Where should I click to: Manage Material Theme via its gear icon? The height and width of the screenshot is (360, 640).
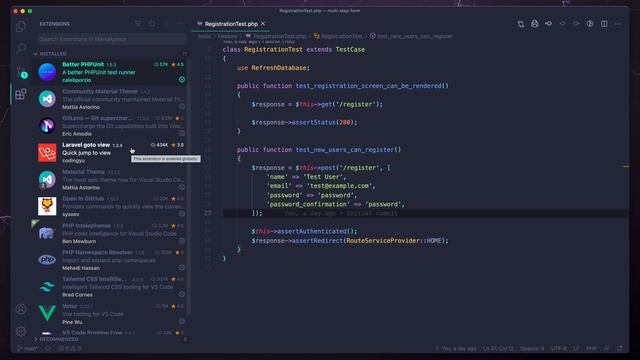pos(182,187)
